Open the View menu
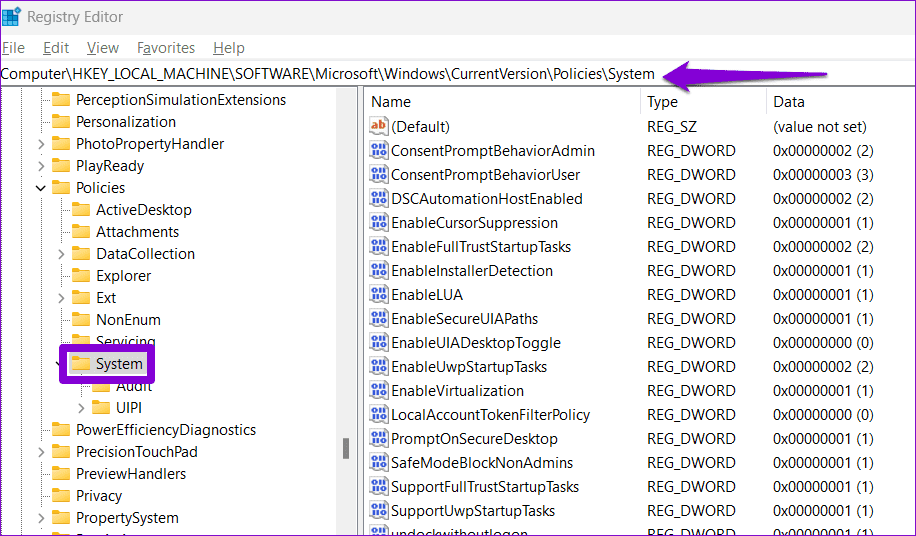The width and height of the screenshot is (916, 536). (x=103, y=48)
